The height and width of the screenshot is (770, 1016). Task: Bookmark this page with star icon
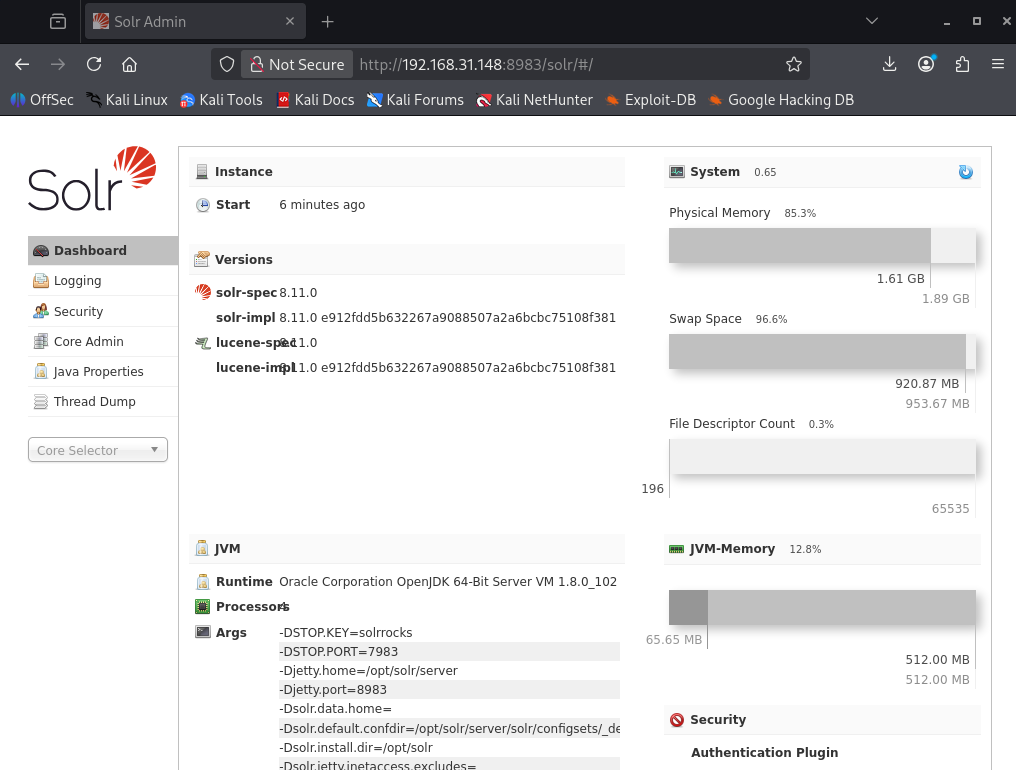click(x=794, y=64)
